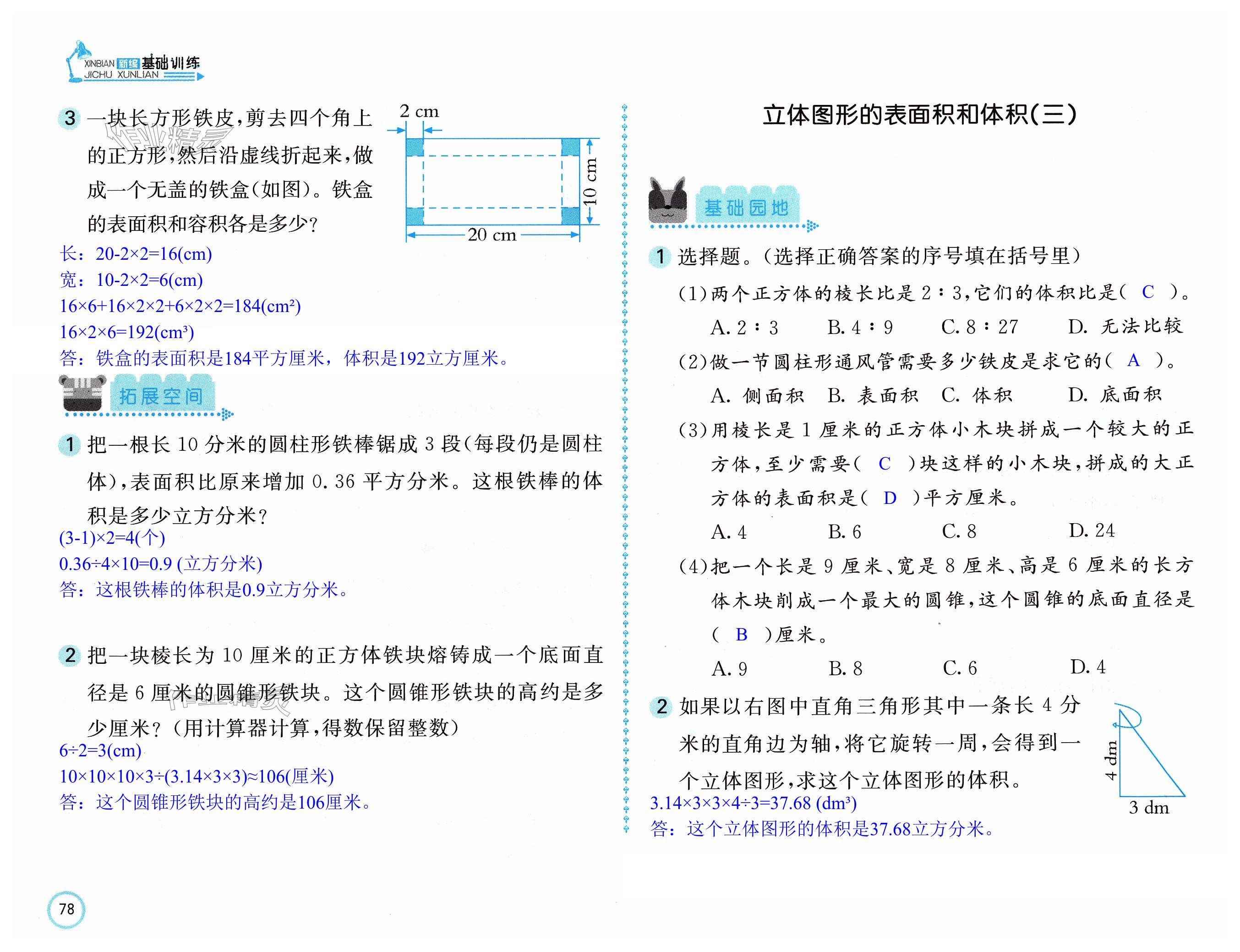
Task: Choose option A. 9
Action: [x=730, y=669]
